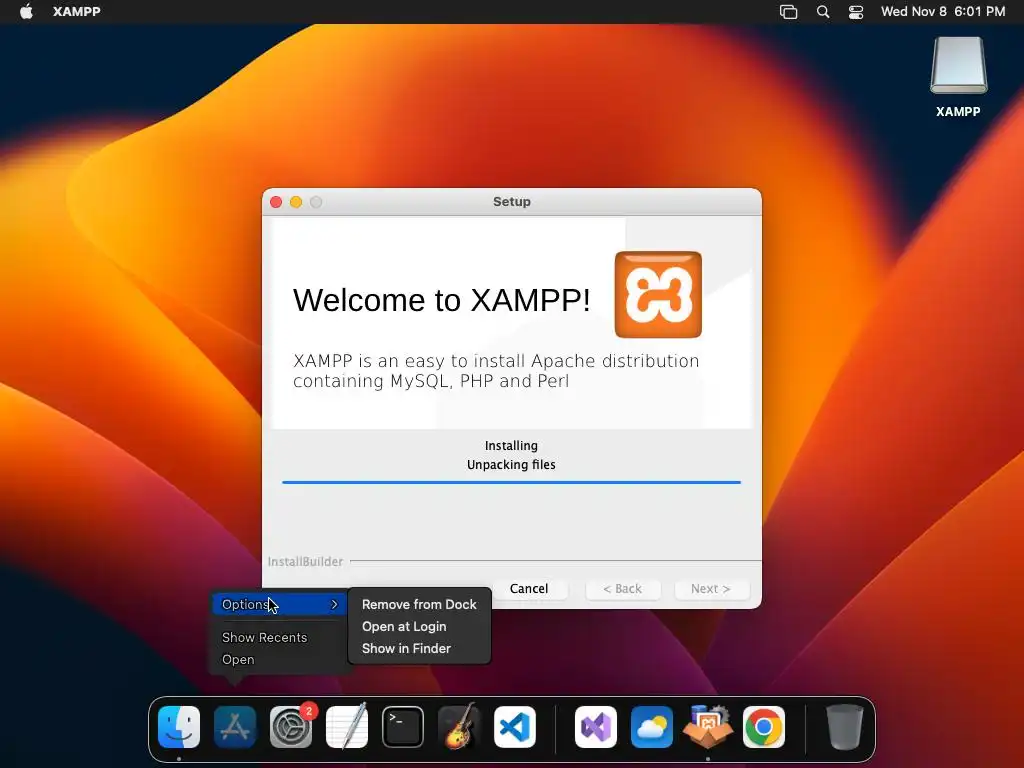Screen dimensions: 1024x768
Task: Click the InstallBuilder label
Action: coord(305,562)
